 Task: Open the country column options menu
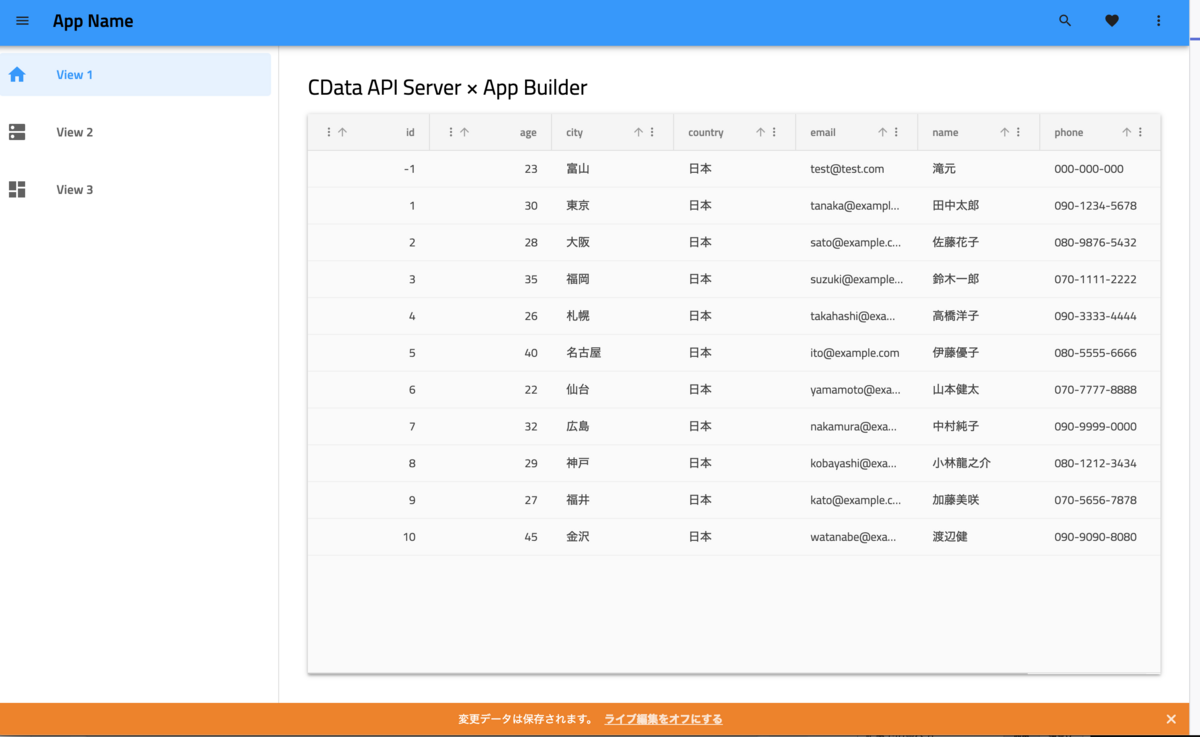(774, 132)
